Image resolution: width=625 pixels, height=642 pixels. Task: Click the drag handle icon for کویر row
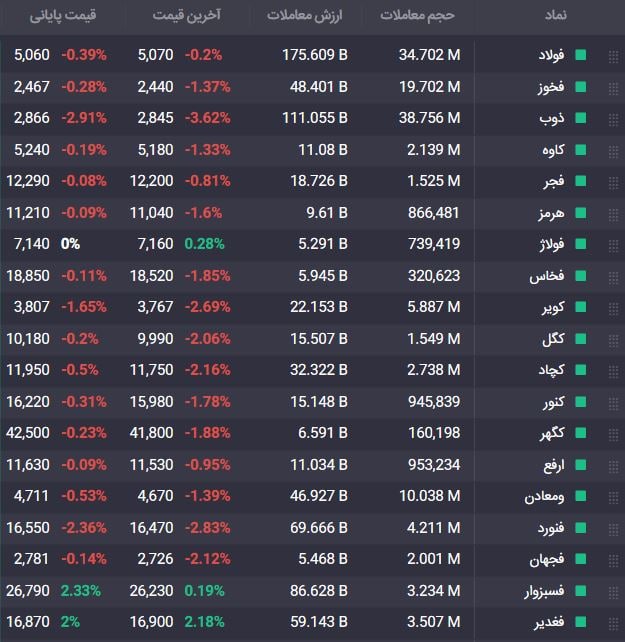[x=613, y=308]
